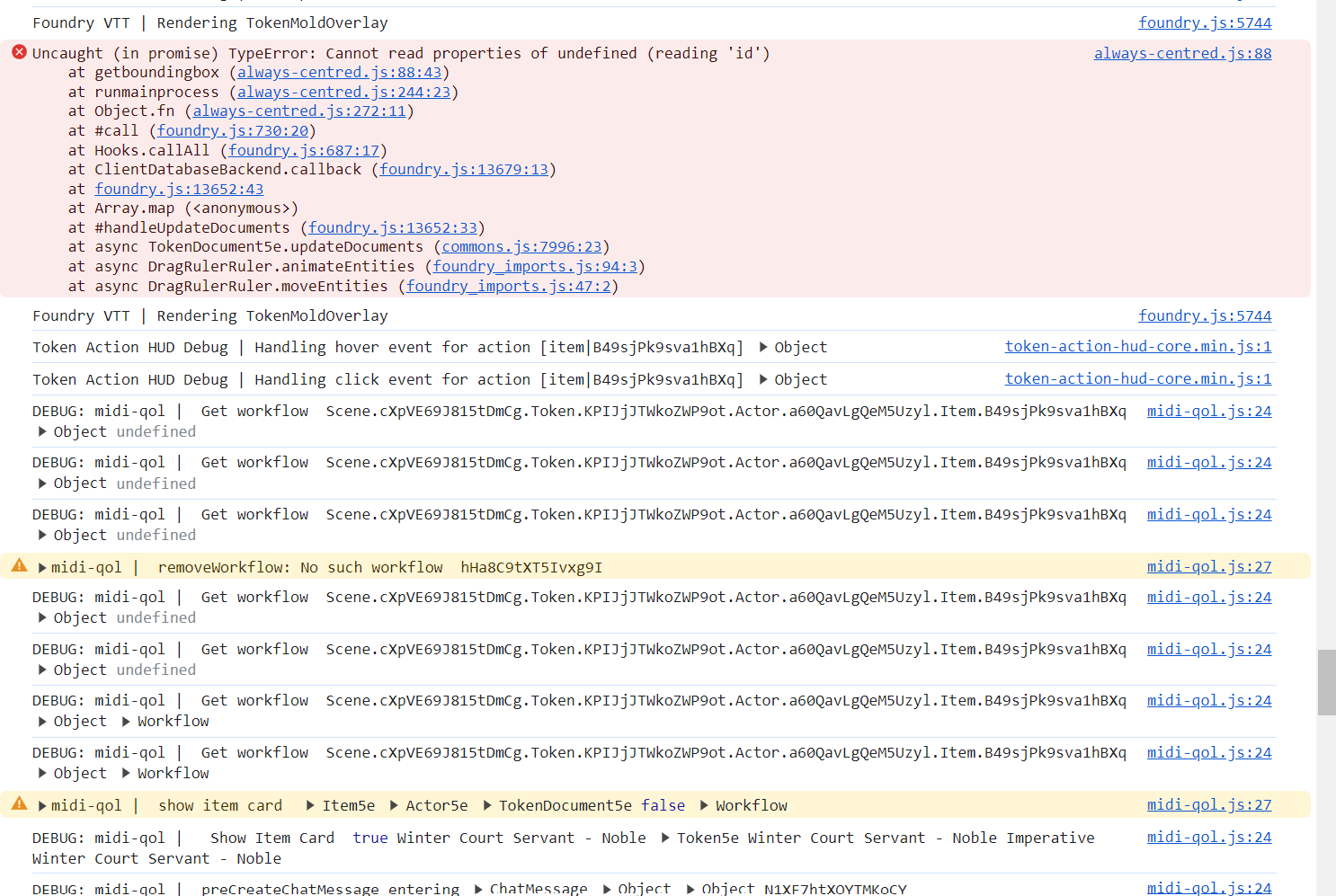Image resolution: width=1336 pixels, height=896 pixels.
Task: Expand the Object in first Get workflow log
Action: tap(42, 431)
